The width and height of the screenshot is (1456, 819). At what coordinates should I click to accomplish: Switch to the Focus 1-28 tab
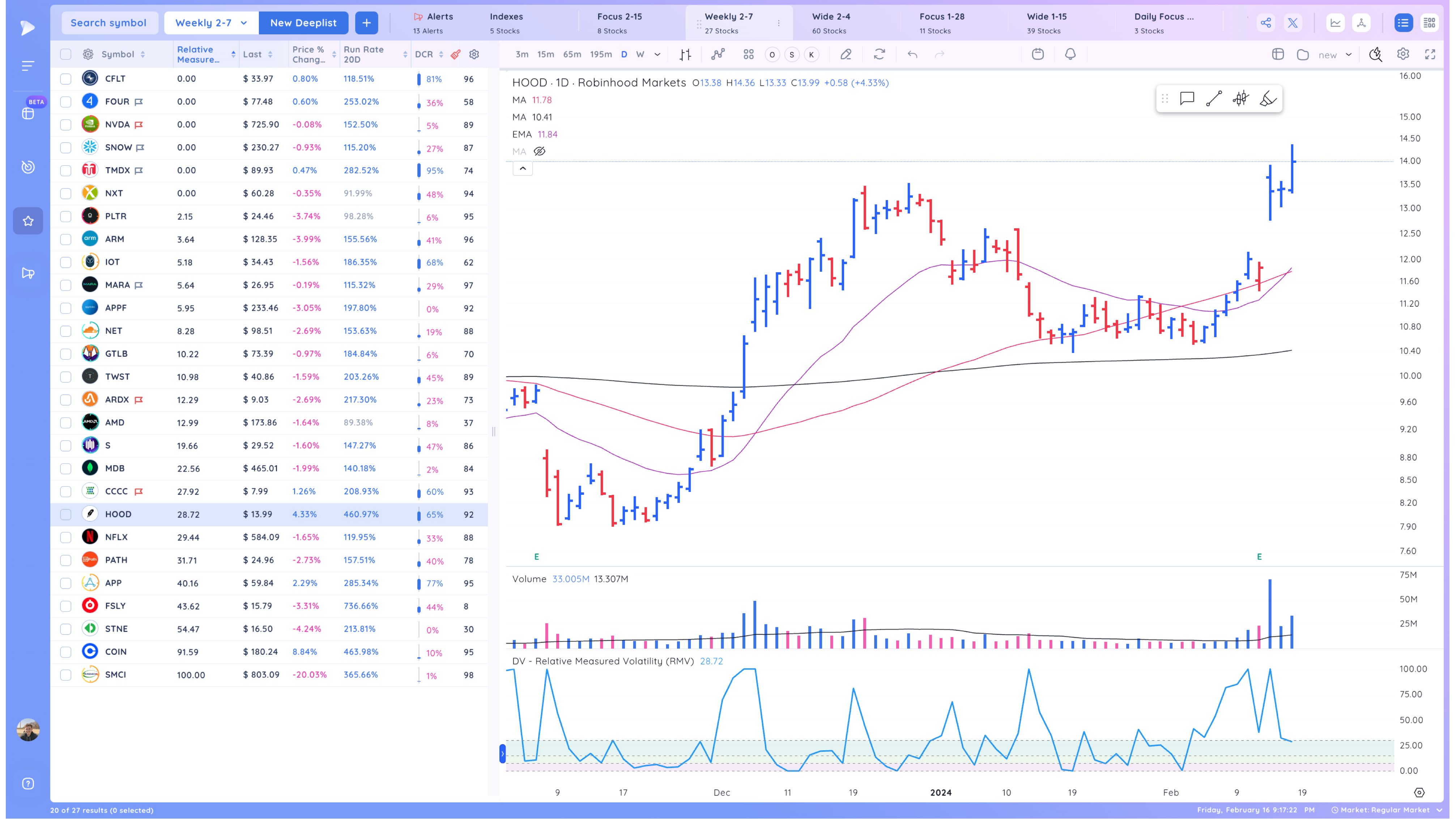point(942,23)
